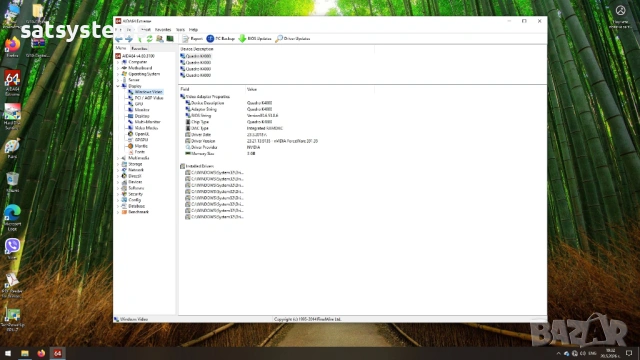
Task: Go back with the blue left arrow
Action: pos(119,39)
